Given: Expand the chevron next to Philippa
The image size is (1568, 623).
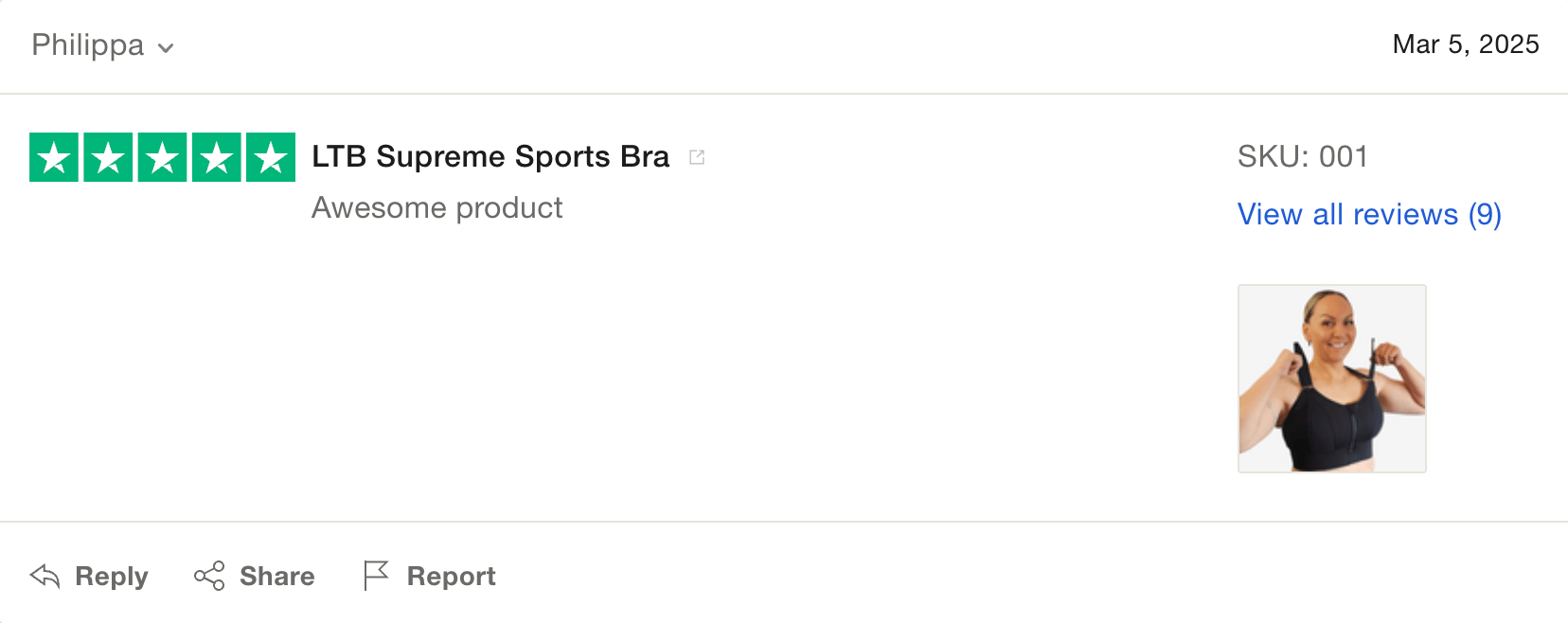Looking at the screenshot, I should pyautogui.click(x=166, y=48).
